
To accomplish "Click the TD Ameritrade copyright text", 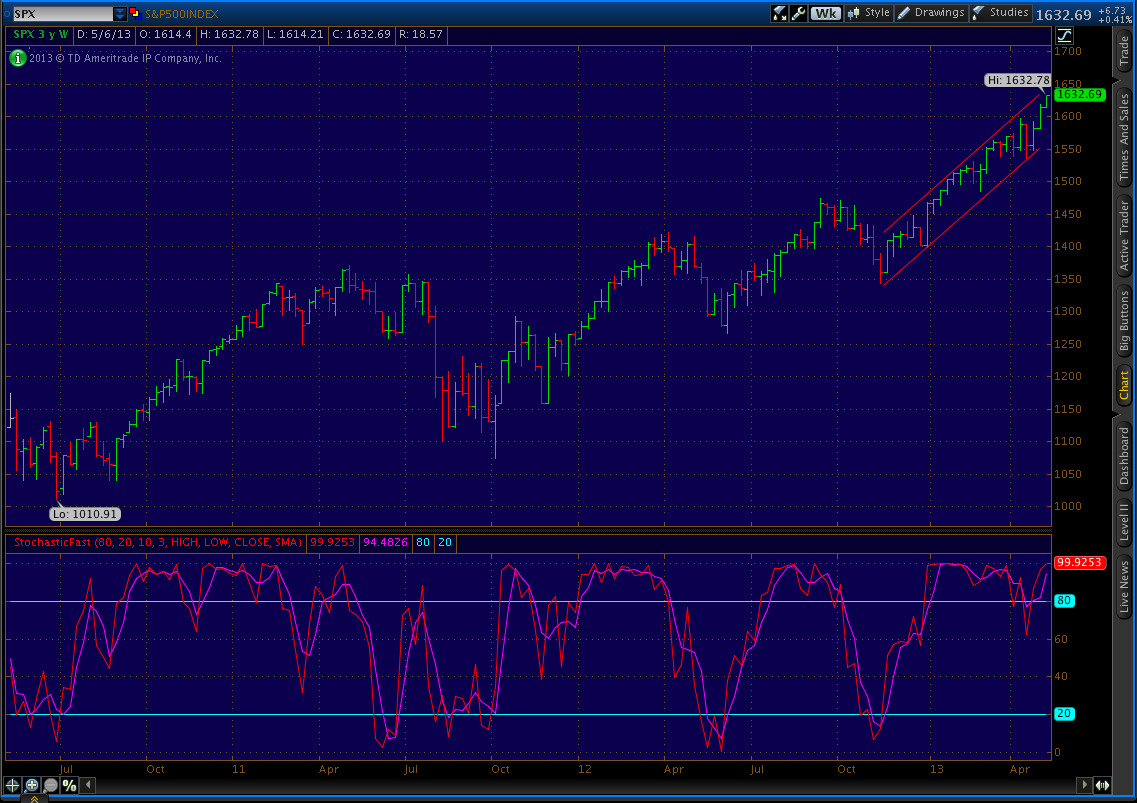I will (x=125, y=58).
